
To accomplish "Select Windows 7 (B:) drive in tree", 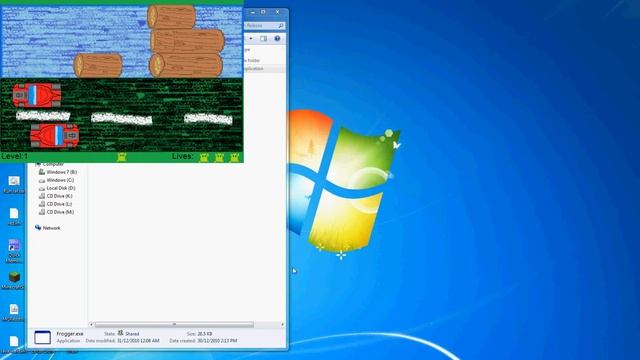I will coord(58,172).
